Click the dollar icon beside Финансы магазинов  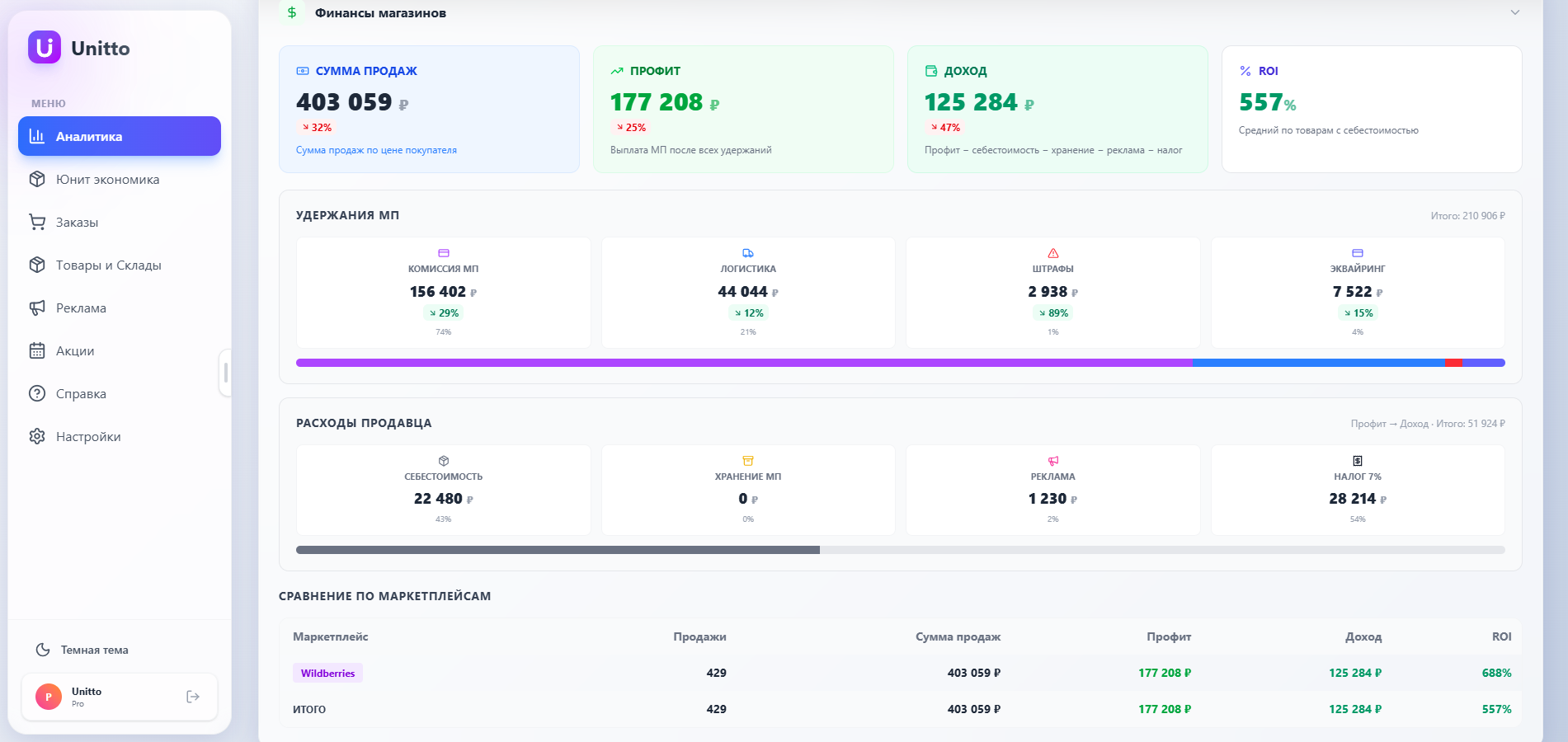tap(292, 13)
